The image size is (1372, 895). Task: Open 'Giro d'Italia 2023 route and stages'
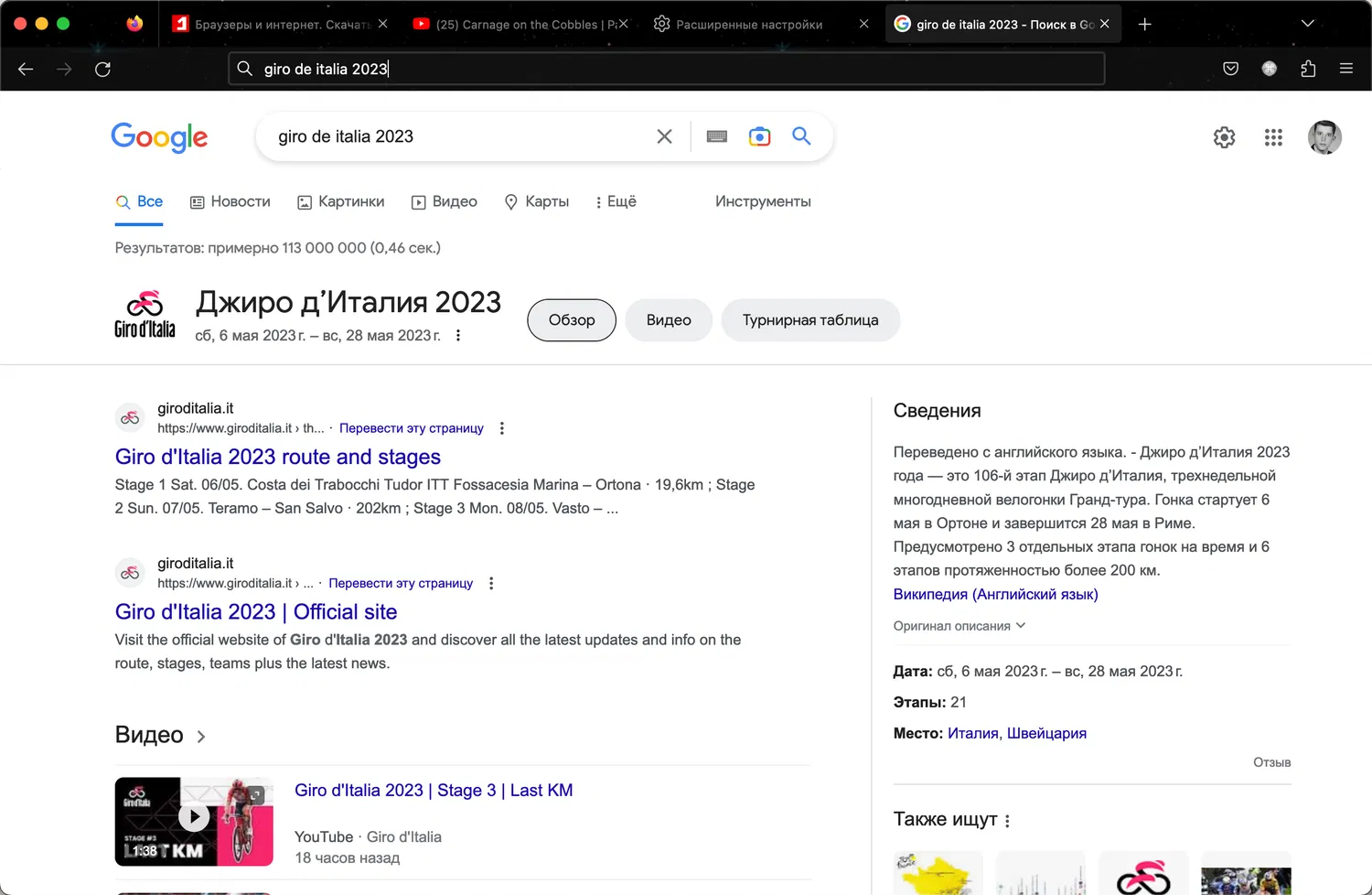pyautogui.click(x=278, y=457)
